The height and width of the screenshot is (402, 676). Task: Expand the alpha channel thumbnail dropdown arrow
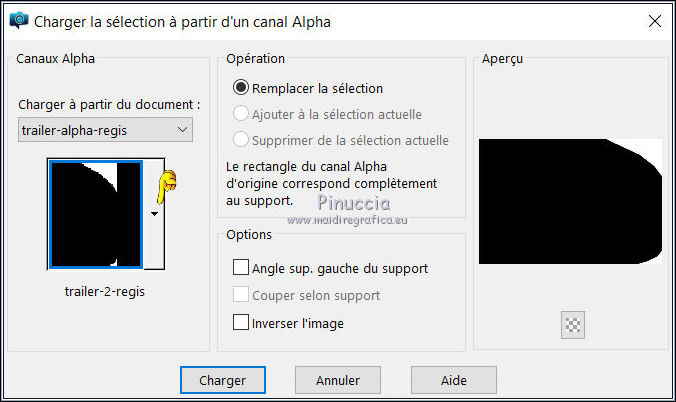[x=155, y=213]
